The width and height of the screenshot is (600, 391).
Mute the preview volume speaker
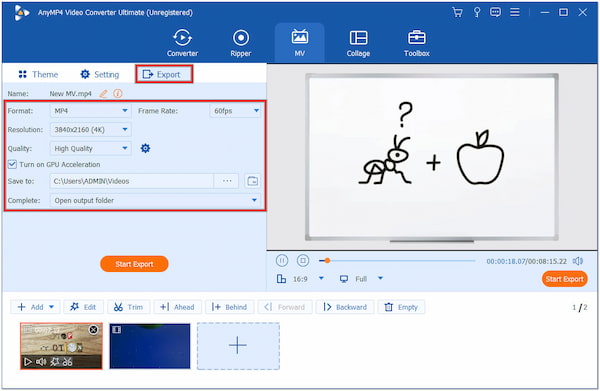point(578,261)
